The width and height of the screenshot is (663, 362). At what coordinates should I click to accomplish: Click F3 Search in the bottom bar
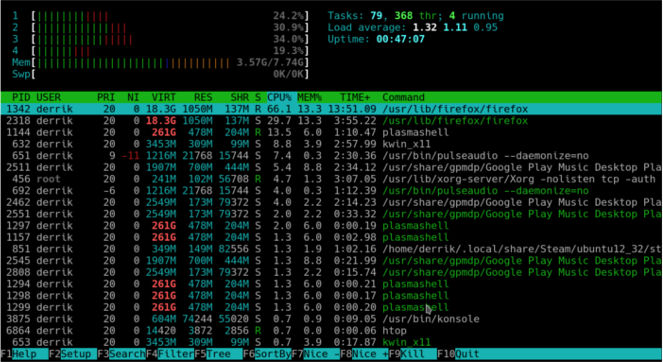[x=121, y=354]
